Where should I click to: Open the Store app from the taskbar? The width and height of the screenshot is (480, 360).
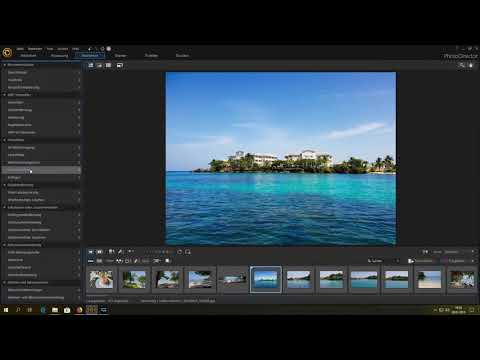(67, 310)
